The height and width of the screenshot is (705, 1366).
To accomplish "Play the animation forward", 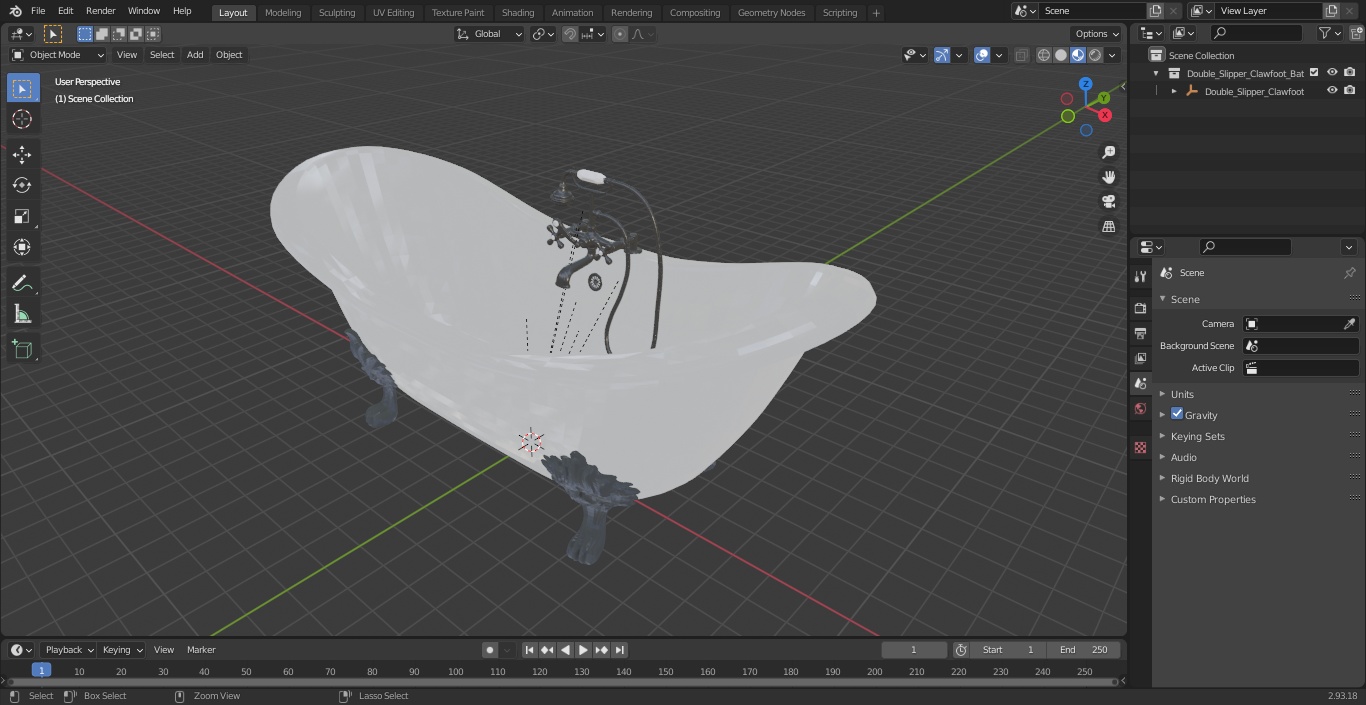I will click(x=584, y=650).
